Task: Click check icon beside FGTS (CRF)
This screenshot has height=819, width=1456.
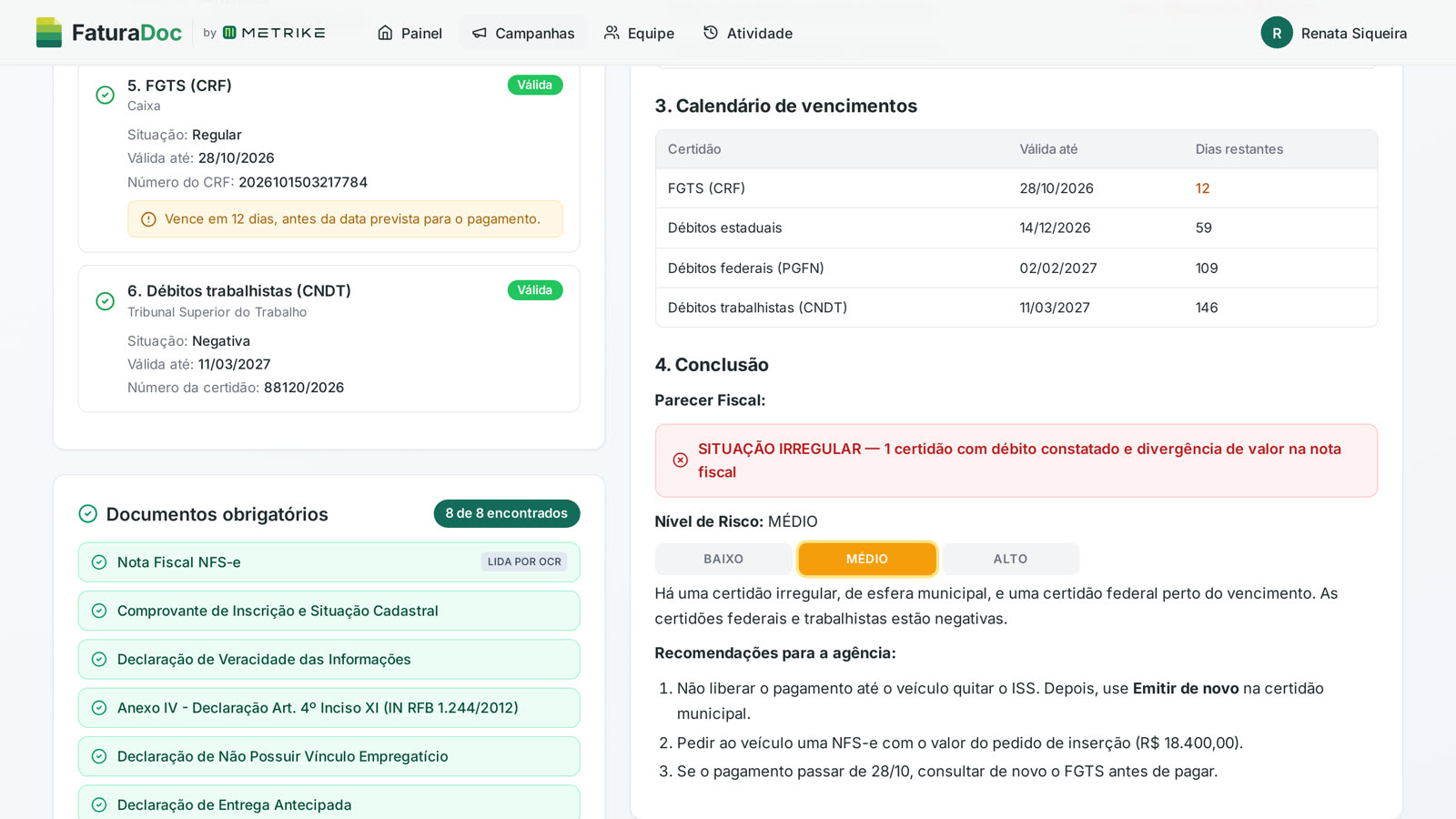Action: [x=106, y=95]
